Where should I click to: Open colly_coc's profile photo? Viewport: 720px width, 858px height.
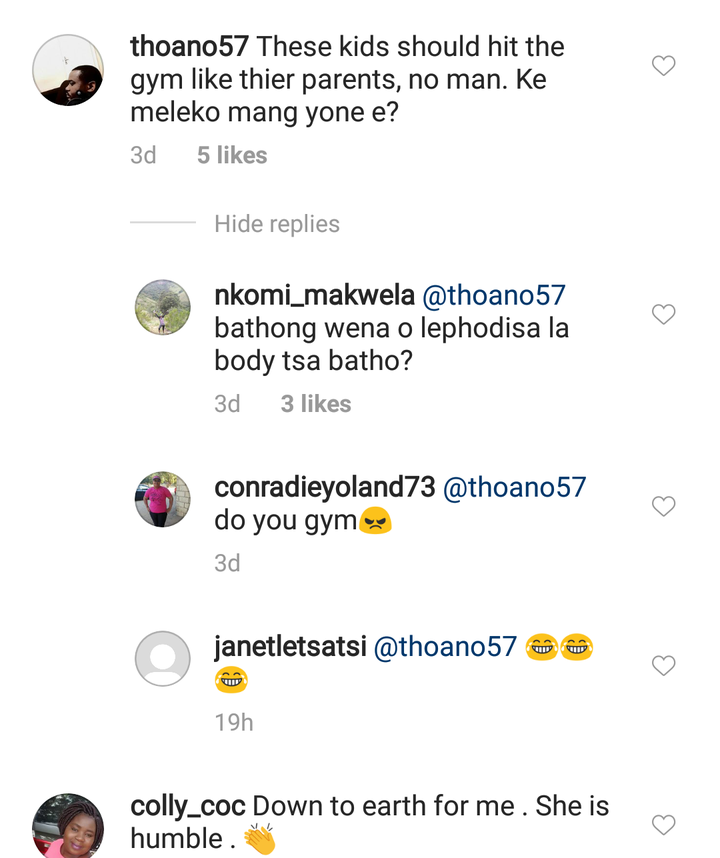click(x=68, y=826)
